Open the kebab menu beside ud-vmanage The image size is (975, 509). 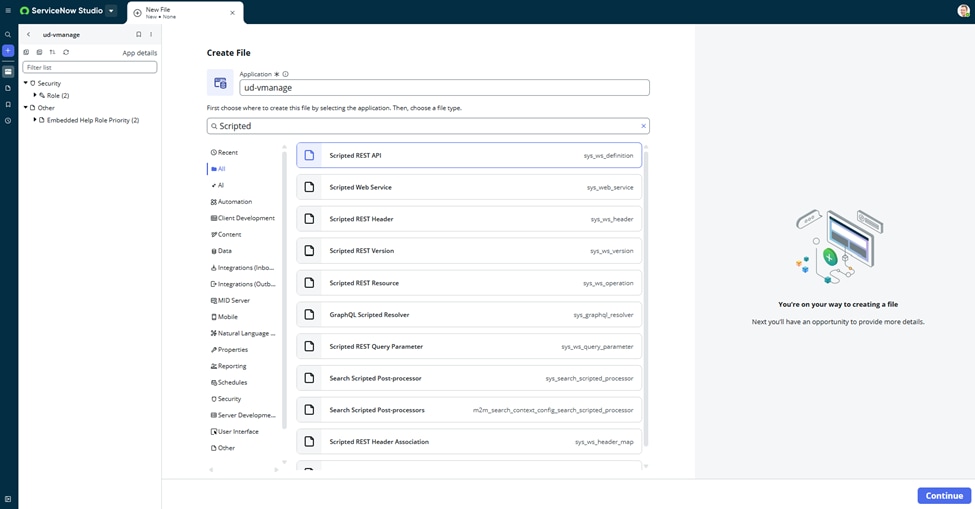(151, 35)
